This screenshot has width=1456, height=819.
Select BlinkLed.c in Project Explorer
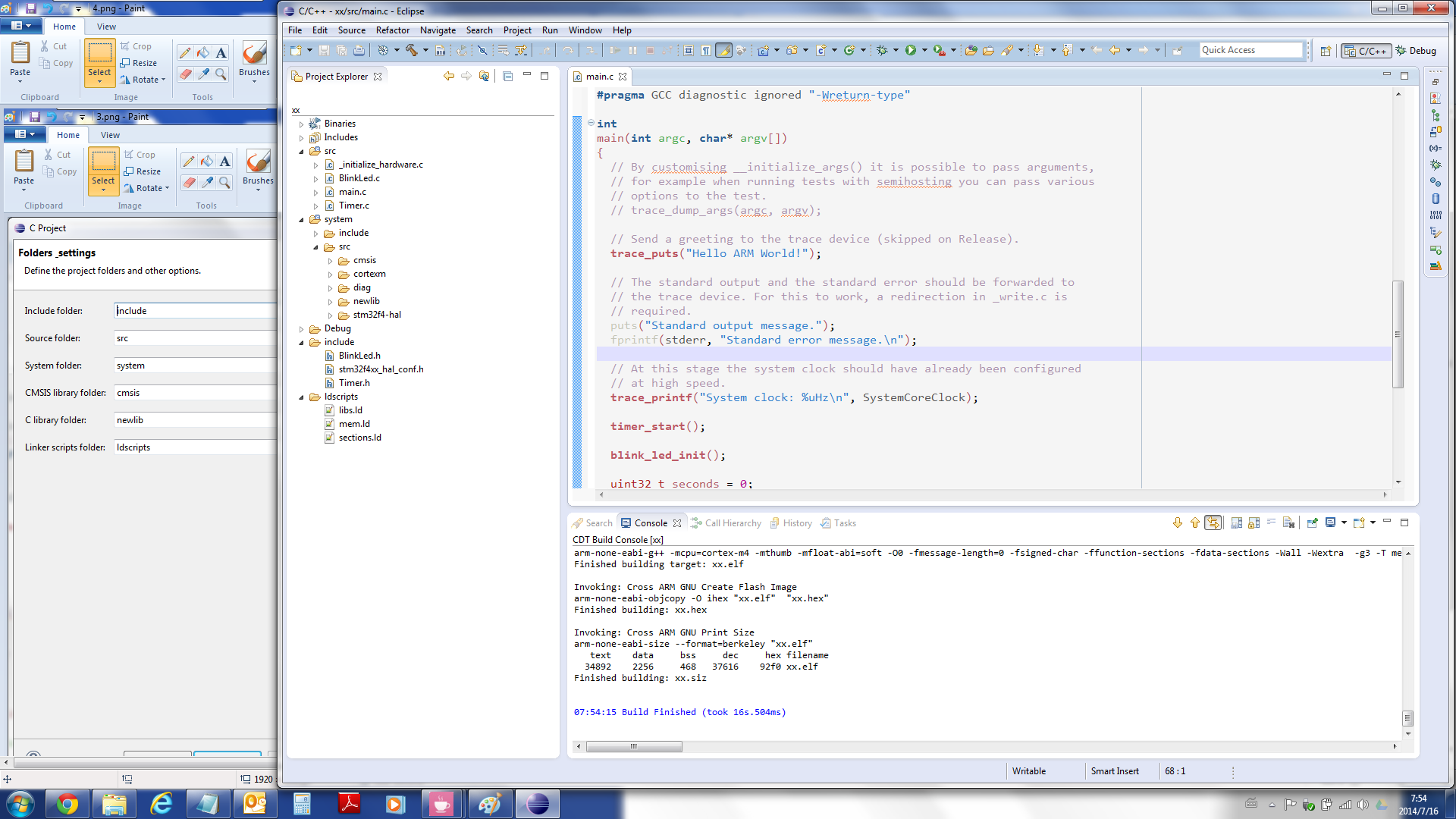359,178
